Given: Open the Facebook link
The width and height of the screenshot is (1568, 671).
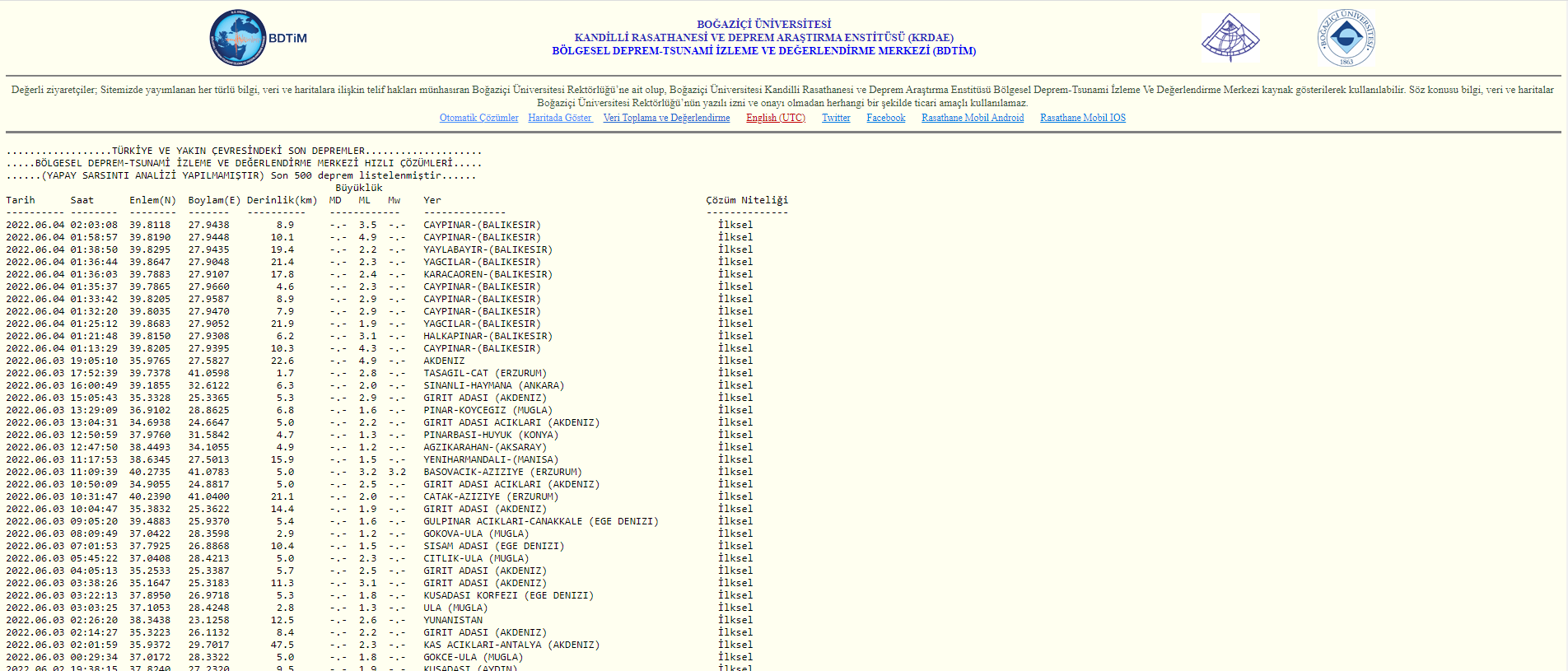Looking at the screenshot, I should 885,118.
